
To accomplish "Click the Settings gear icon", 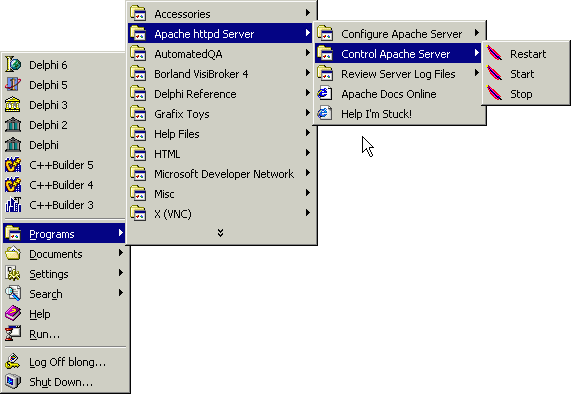I will (x=13, y=274).
